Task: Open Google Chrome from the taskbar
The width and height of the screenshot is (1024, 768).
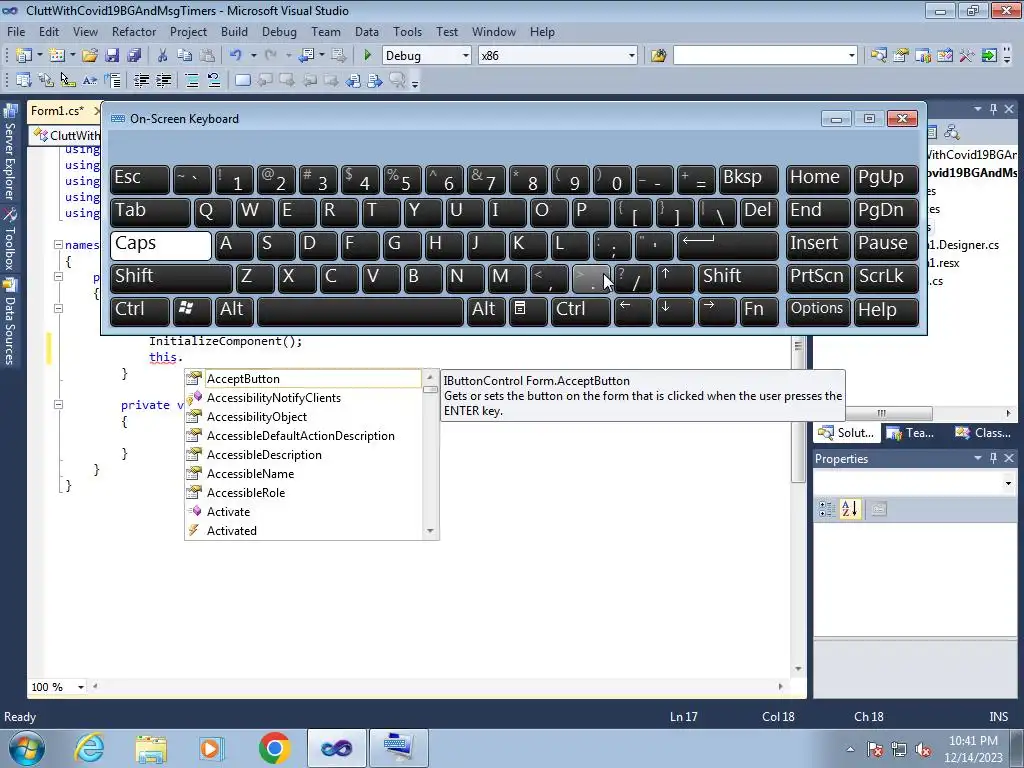Action: 274,748
